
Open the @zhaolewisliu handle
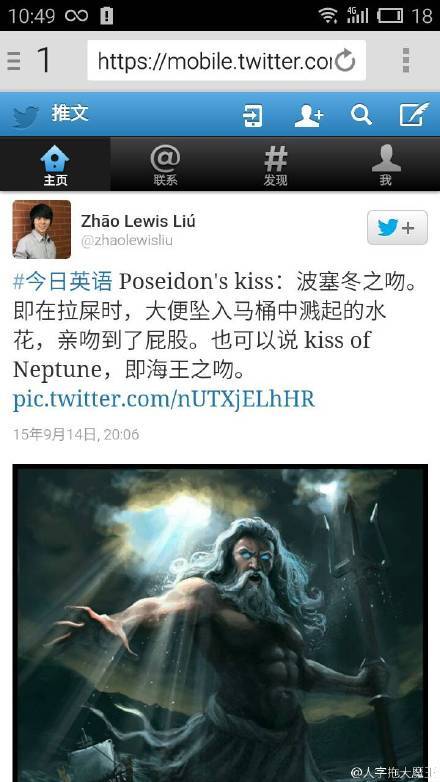[x=127, y=241]
